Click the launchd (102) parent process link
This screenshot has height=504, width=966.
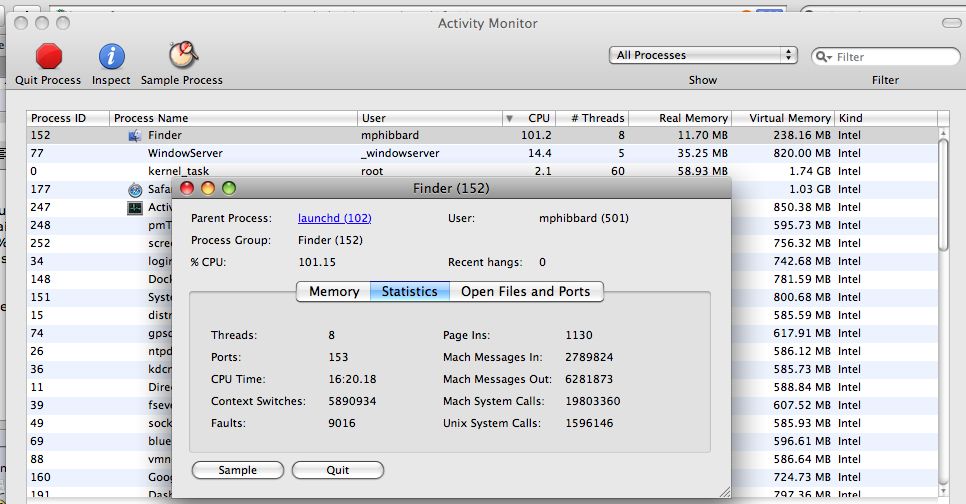tap(335, 218)
